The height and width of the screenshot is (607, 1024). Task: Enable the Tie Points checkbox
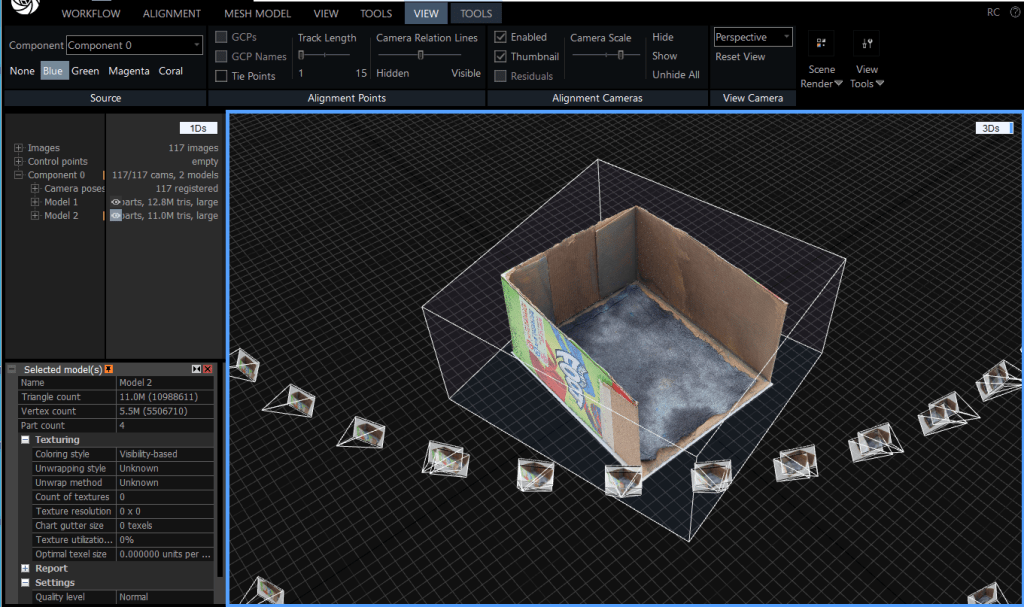tap(222, 76)
